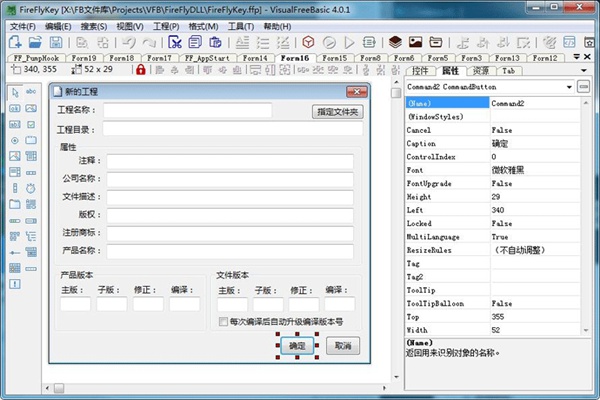
Task: Click the 确定 button on the form
Action: click(297, 346)
